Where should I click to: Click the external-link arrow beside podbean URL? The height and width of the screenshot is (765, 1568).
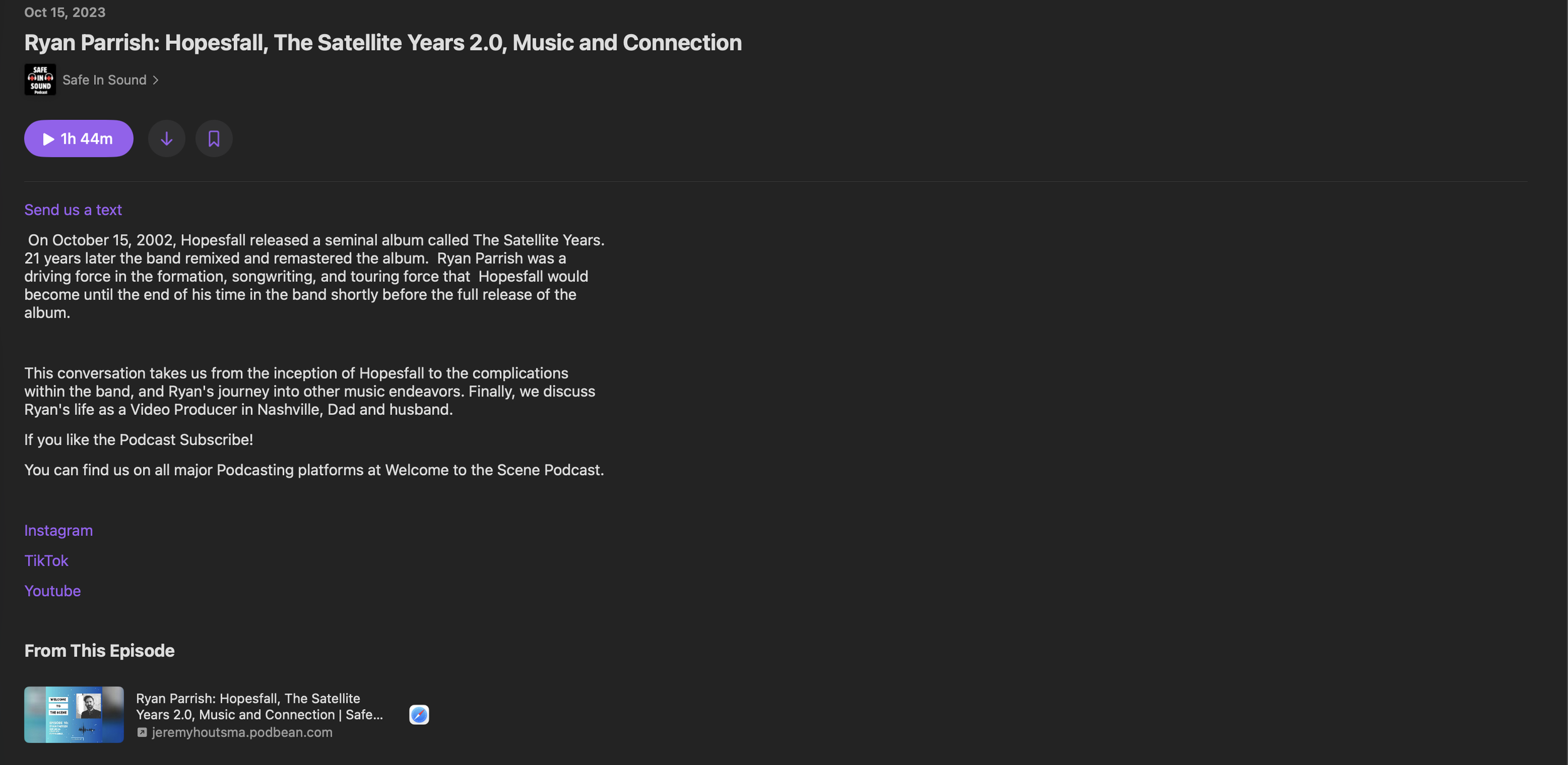pyautogui.click(x=142, y=732)
